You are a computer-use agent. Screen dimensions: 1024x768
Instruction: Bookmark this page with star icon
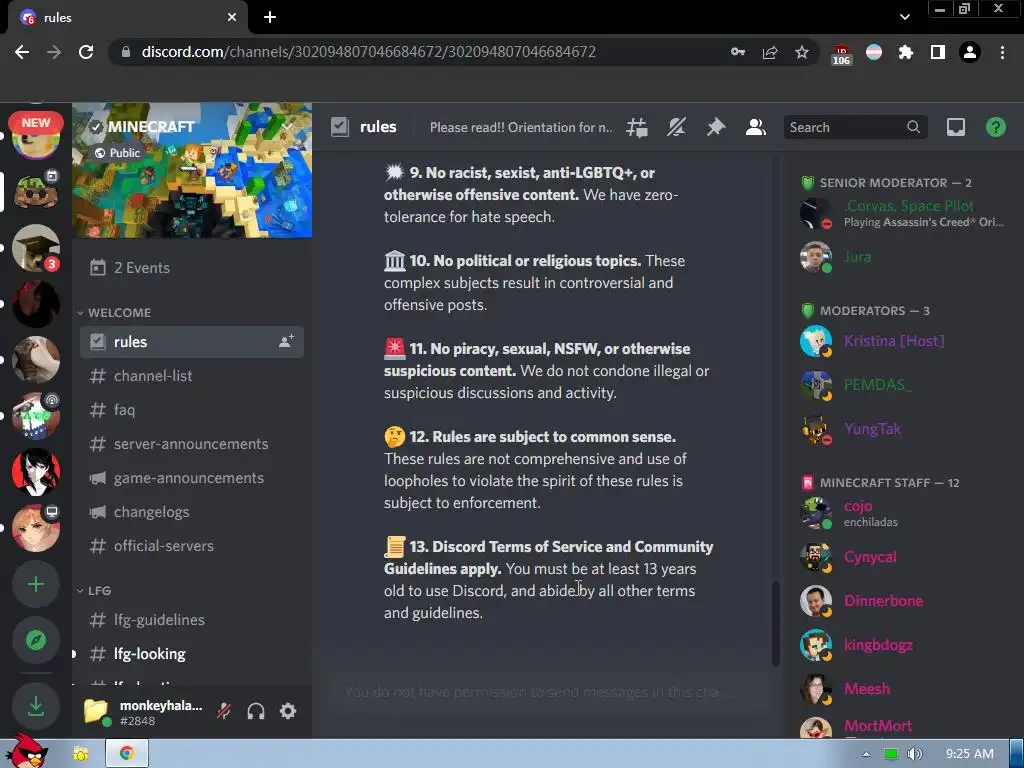(801, 52)
